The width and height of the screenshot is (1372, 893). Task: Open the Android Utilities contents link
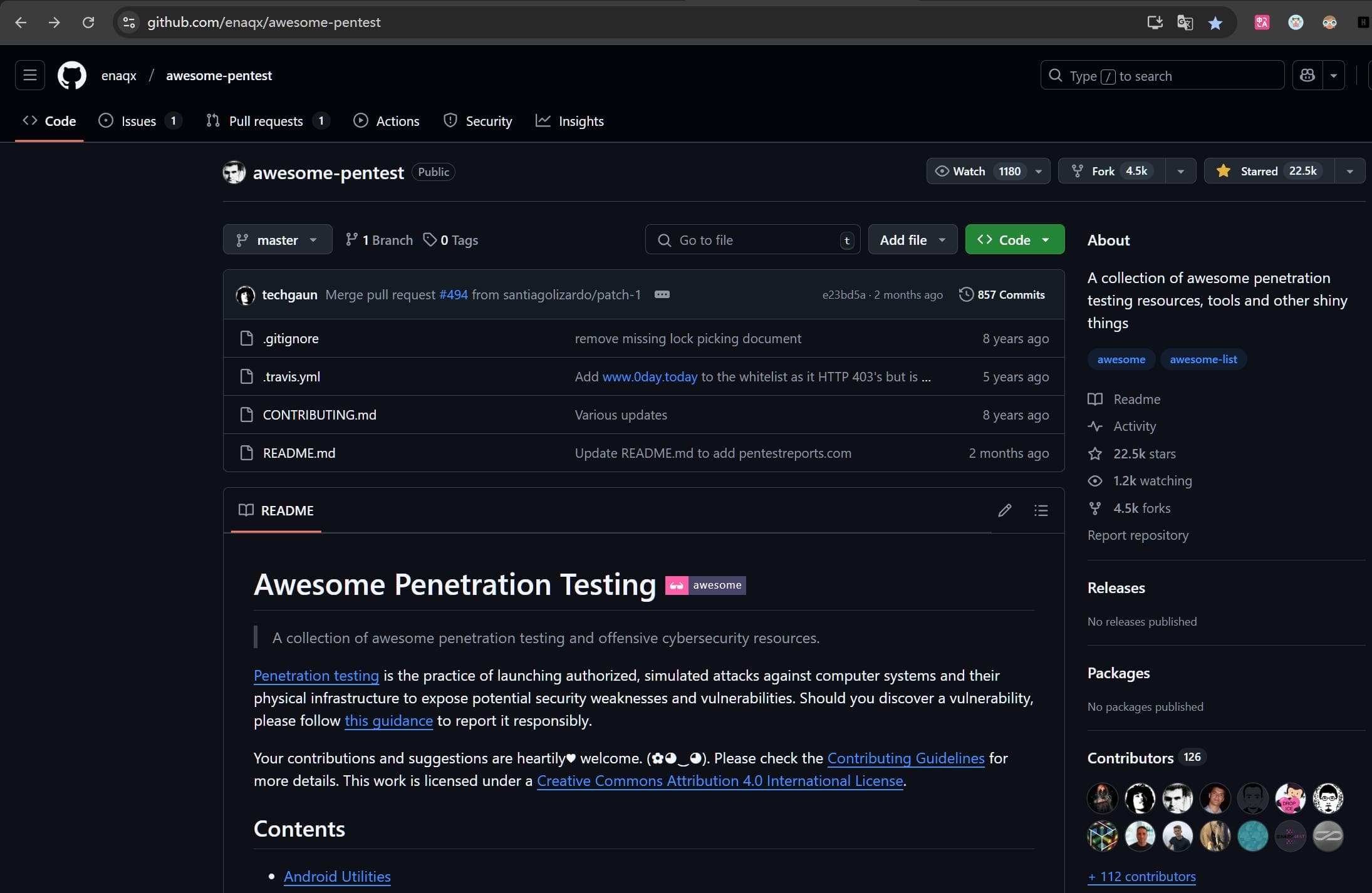tap(337, 877)
